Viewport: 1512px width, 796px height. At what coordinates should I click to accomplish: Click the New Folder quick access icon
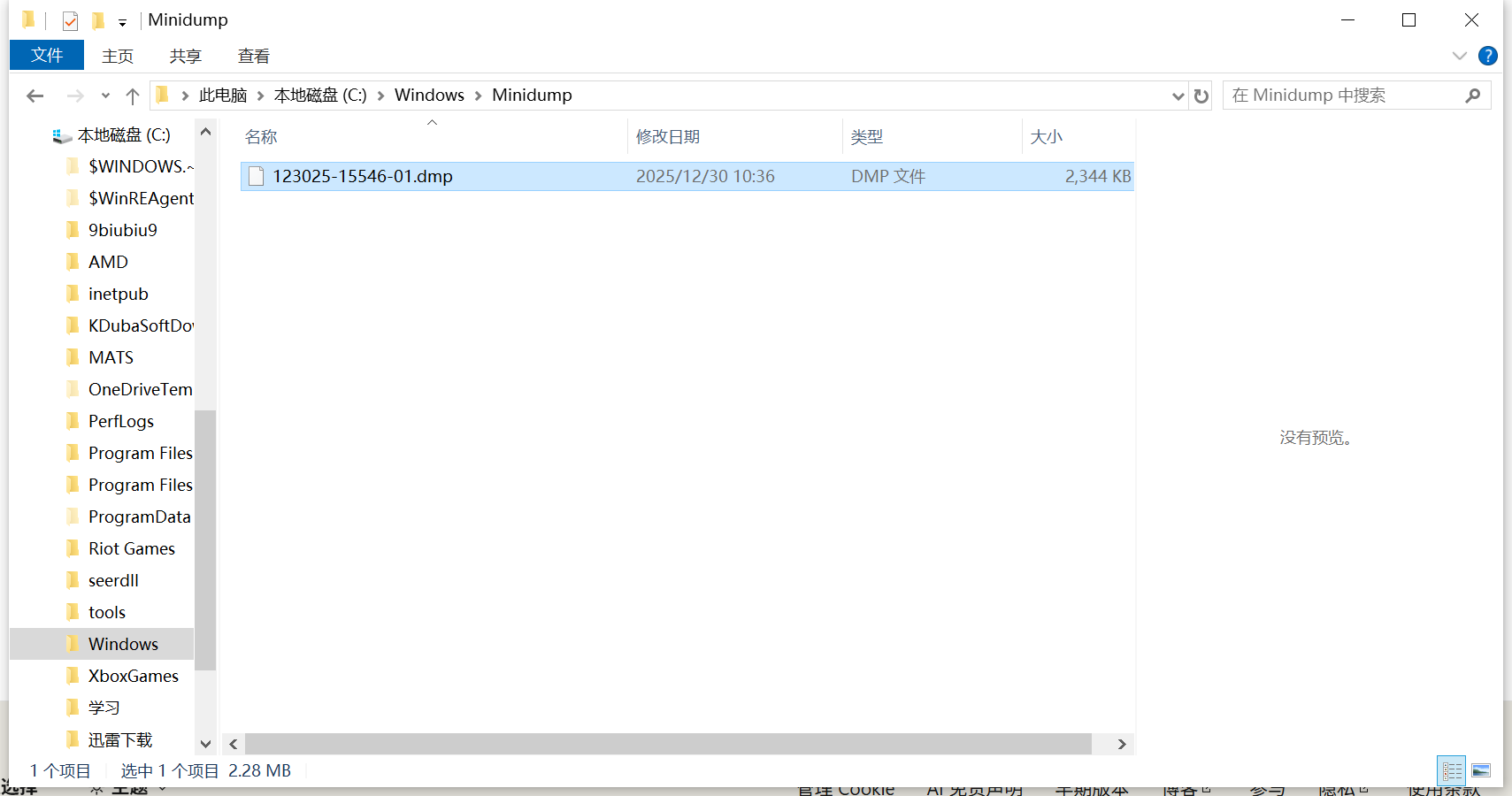tap(98, 20)
